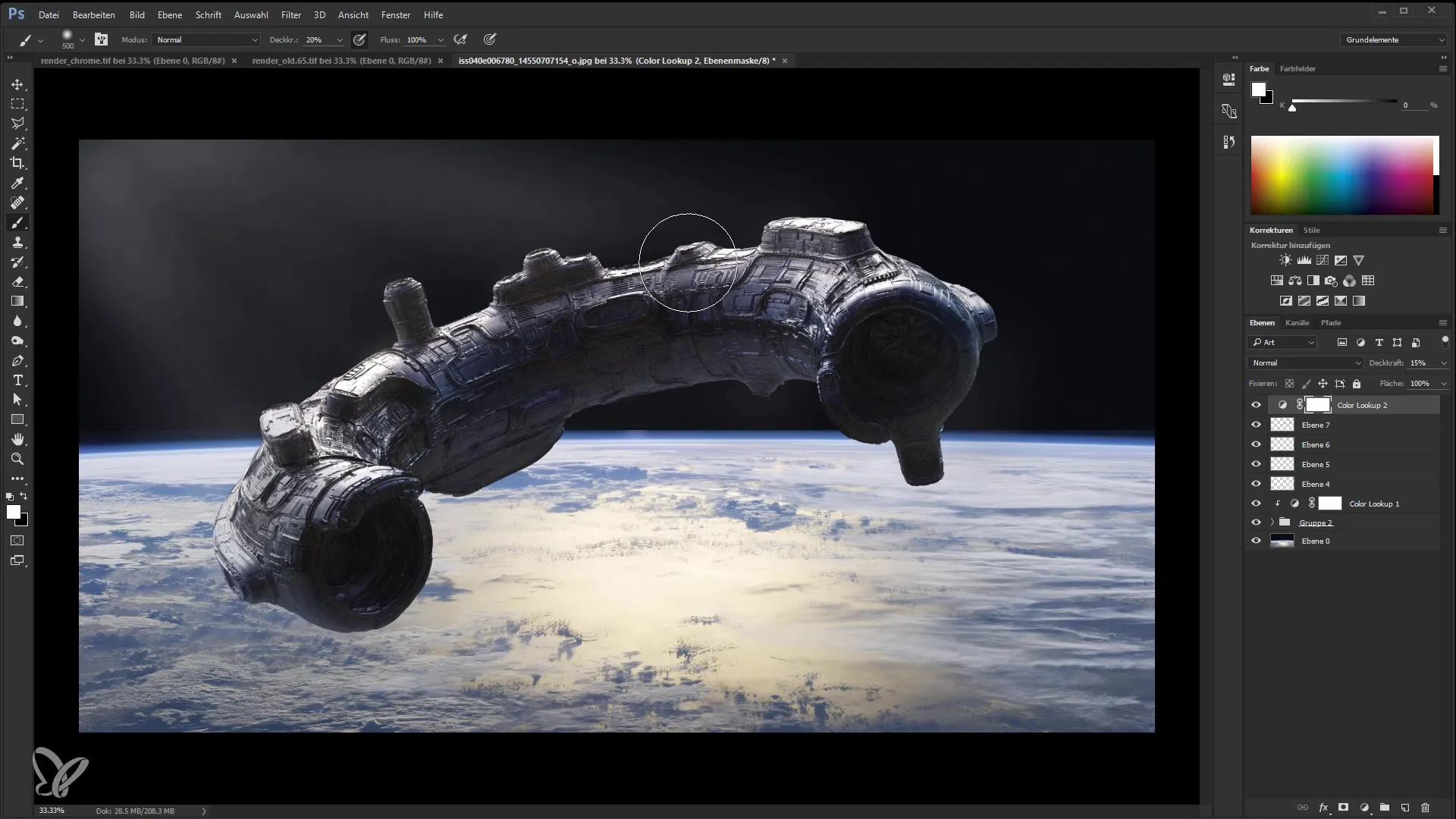
Task: Toggle airbrush build-up option
Action: pyautogui.click(x=460, y=39)
